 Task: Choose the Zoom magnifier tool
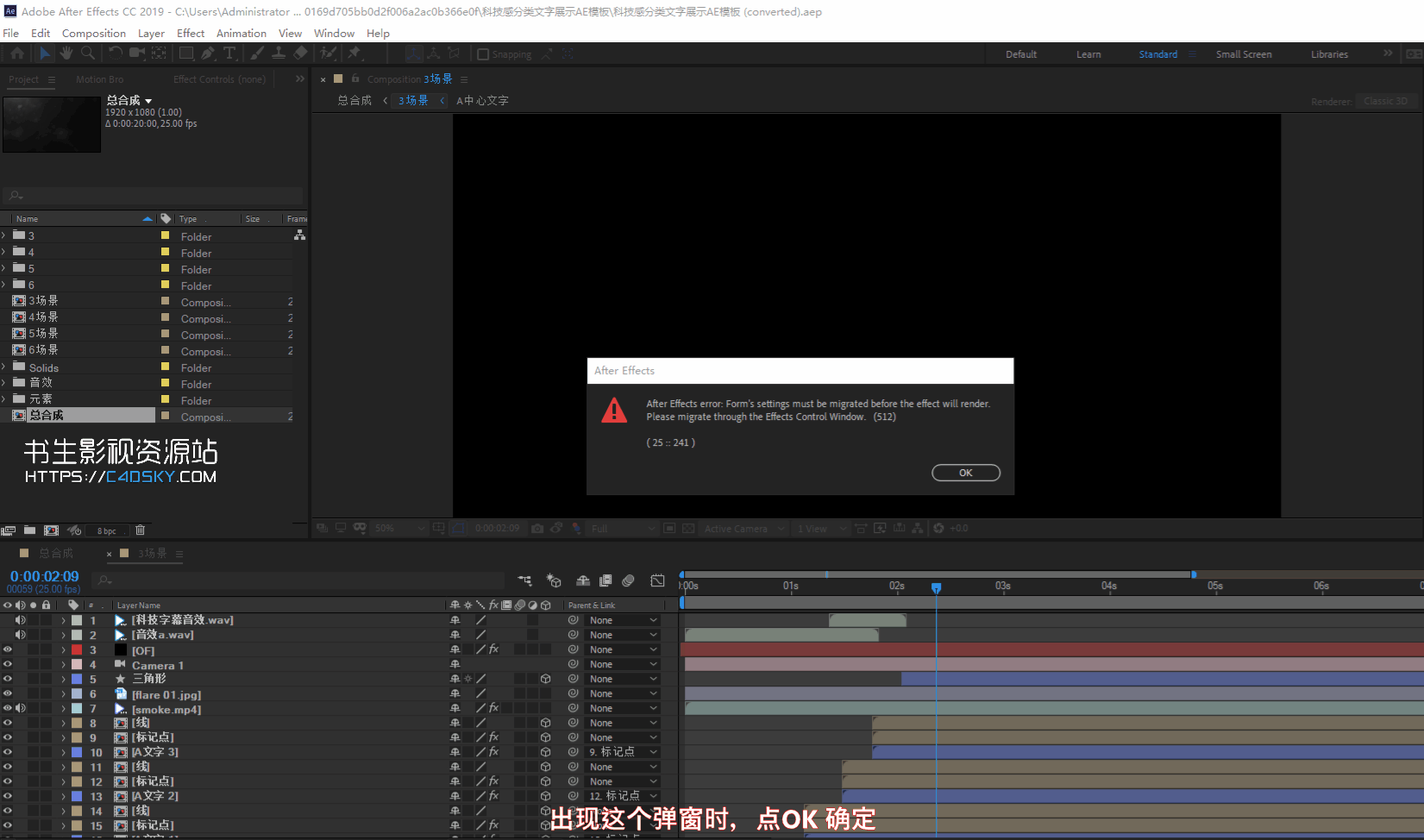pyautogui.click(x=88, y=53)
